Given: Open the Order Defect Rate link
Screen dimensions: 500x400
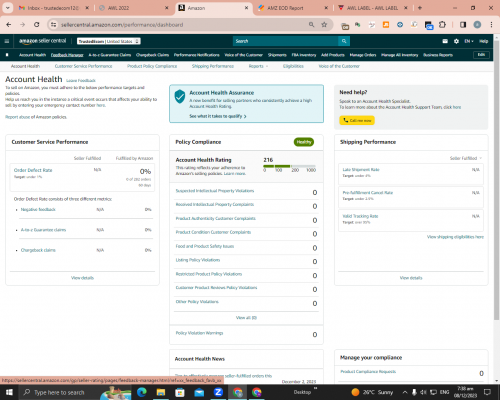Looking at the screenshot, I should coord(33,170).
